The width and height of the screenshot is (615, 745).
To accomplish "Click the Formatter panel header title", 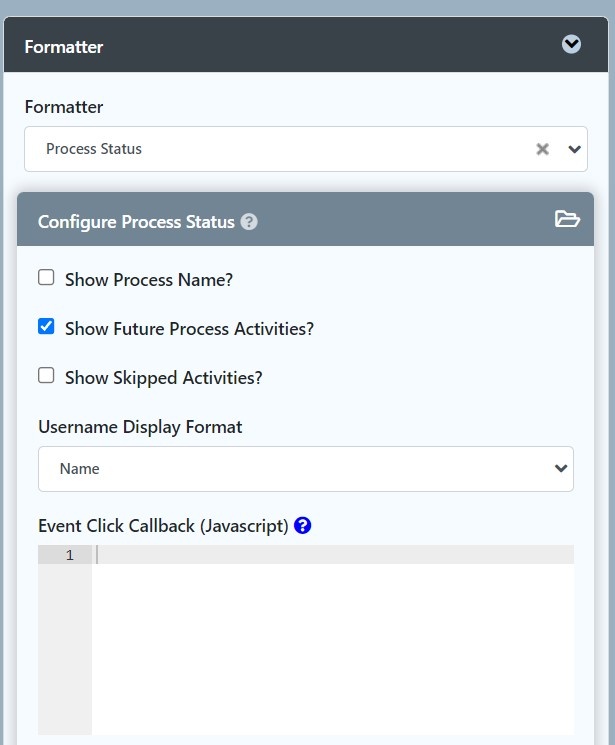I will (x=64, y=47).
